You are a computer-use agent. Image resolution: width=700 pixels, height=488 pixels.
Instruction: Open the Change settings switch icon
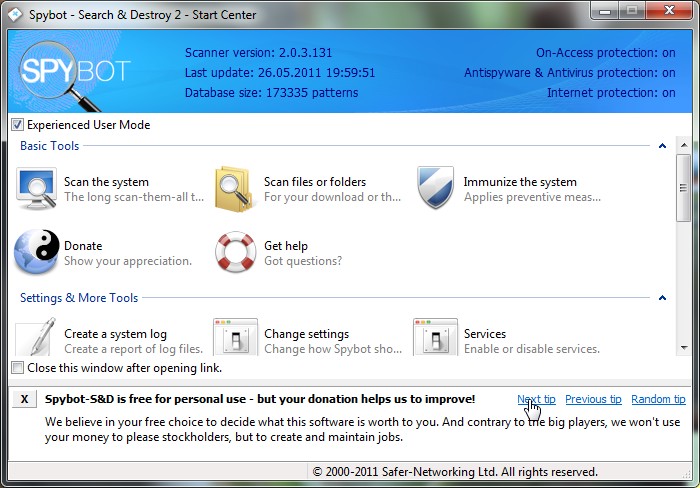point(236,337)
